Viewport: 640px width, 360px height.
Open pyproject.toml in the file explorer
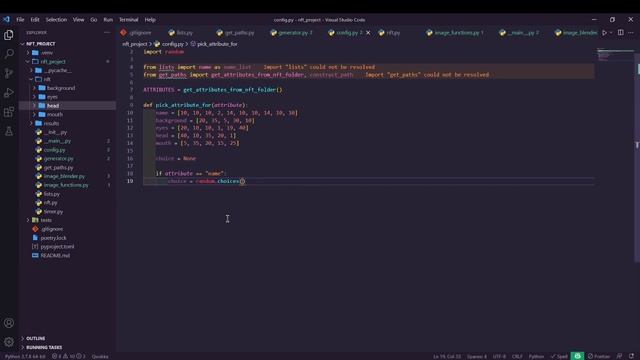[x=57, y=247]
